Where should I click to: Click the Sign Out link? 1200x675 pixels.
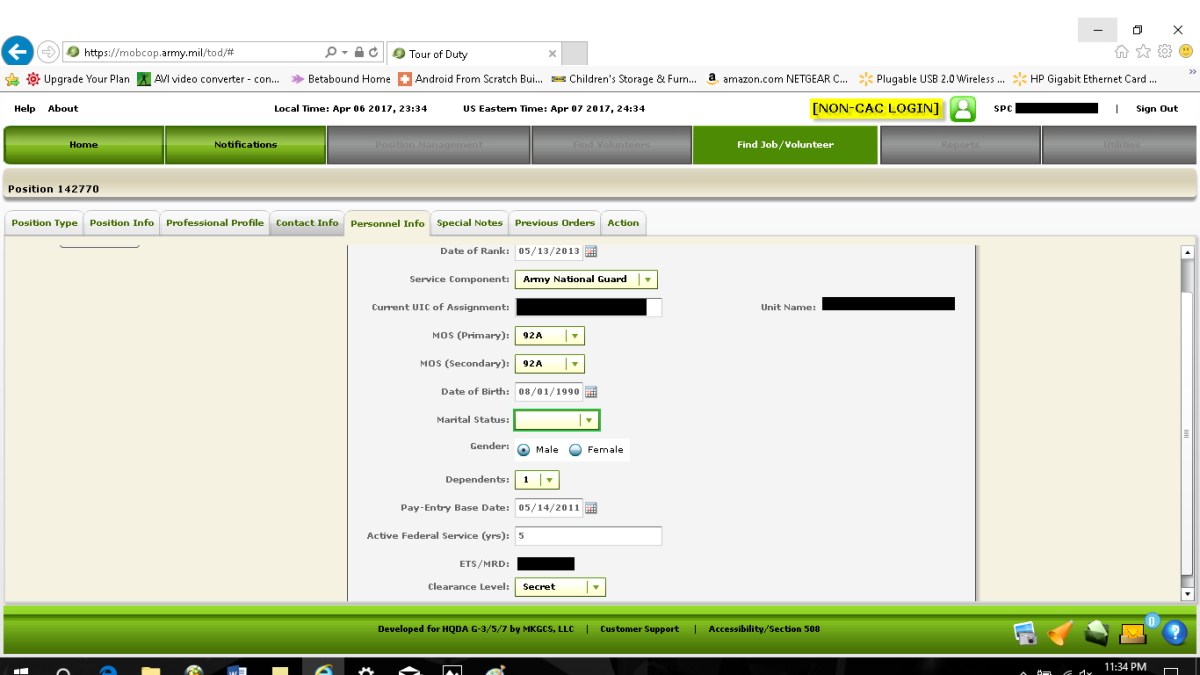(x=1156, y=109)
